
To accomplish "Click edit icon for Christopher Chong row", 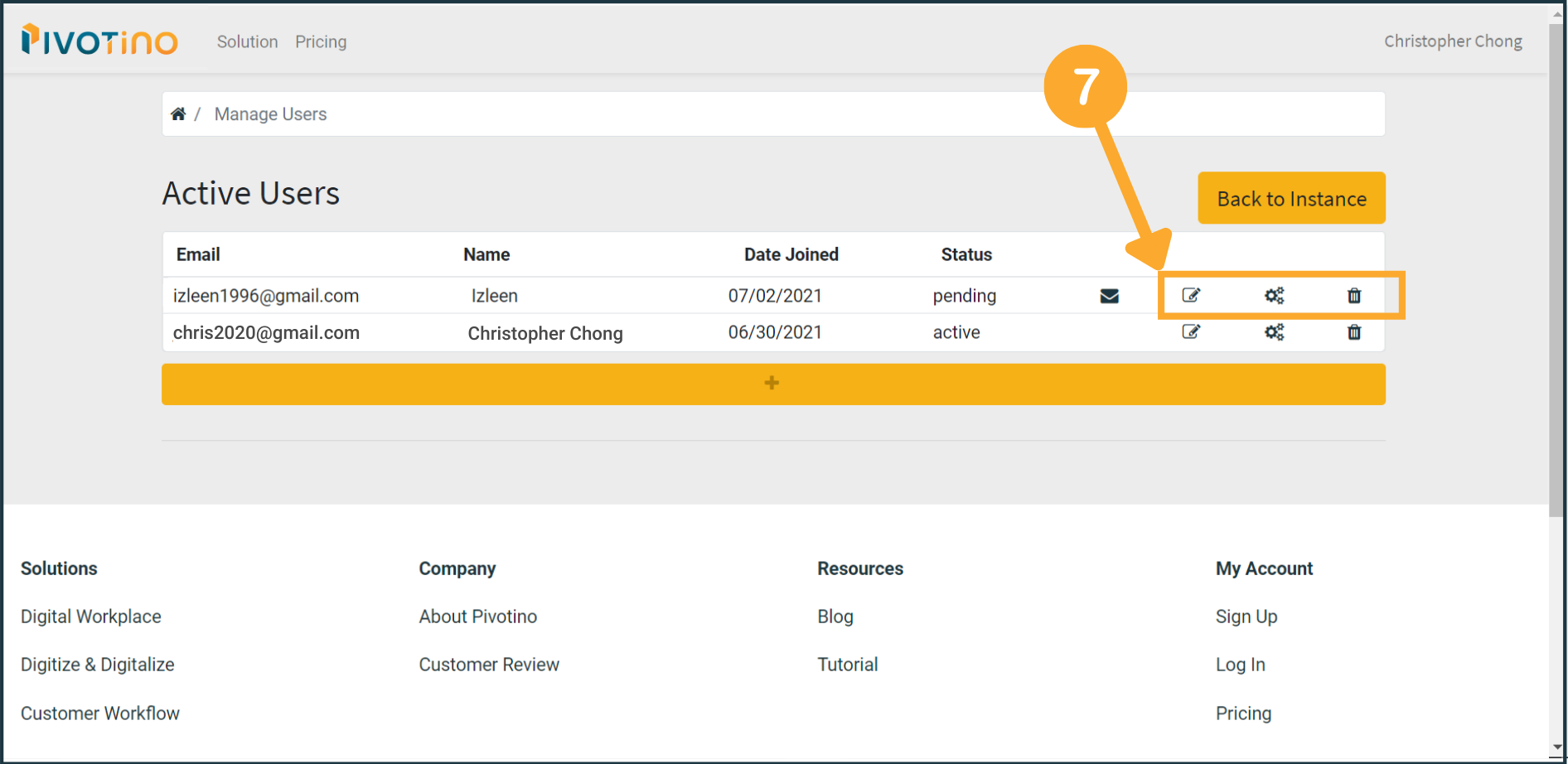I will pos(1190,332).
